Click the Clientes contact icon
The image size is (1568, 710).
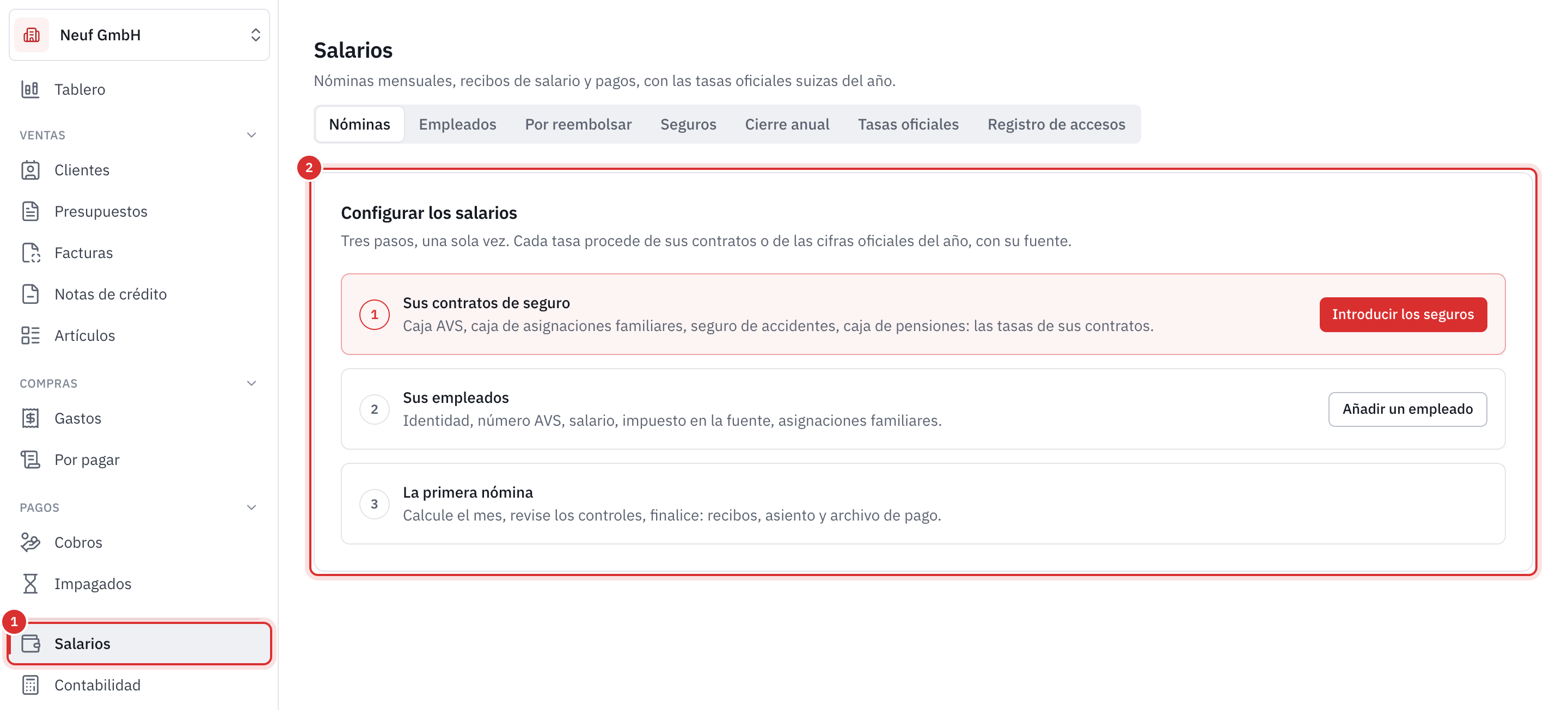pos(30,170)
